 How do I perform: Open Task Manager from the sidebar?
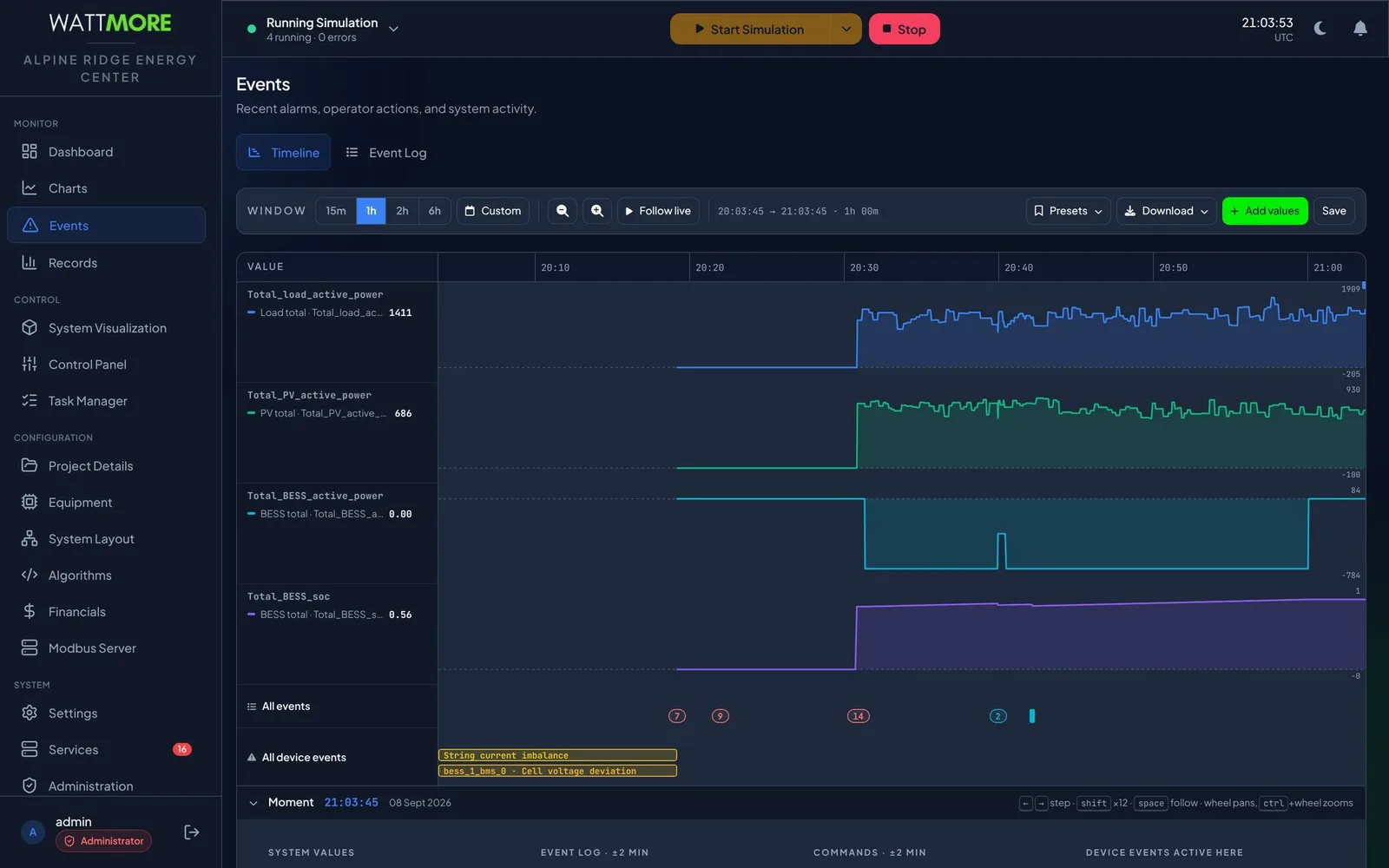tap(106, 401)
